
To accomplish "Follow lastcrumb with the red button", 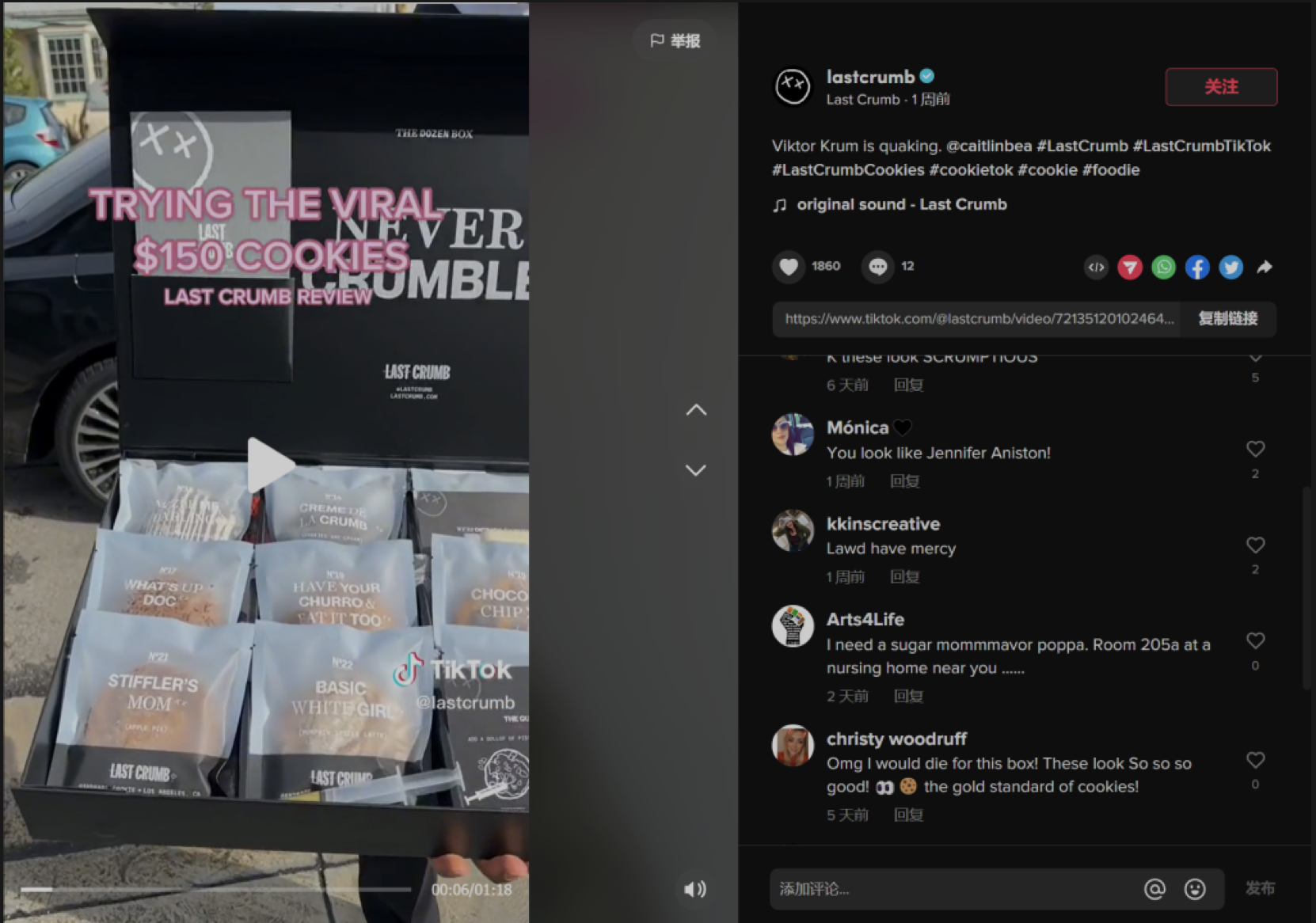I will (x=1221, y=87).
